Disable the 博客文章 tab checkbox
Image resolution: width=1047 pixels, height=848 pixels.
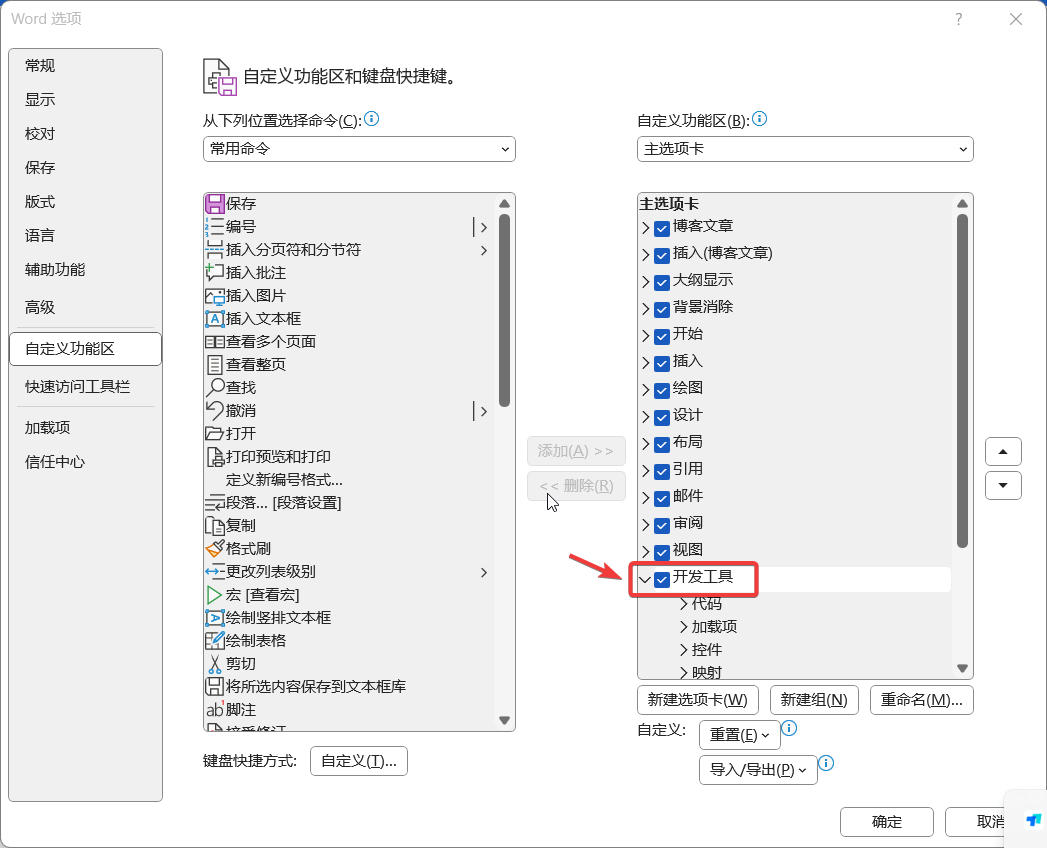661,227
